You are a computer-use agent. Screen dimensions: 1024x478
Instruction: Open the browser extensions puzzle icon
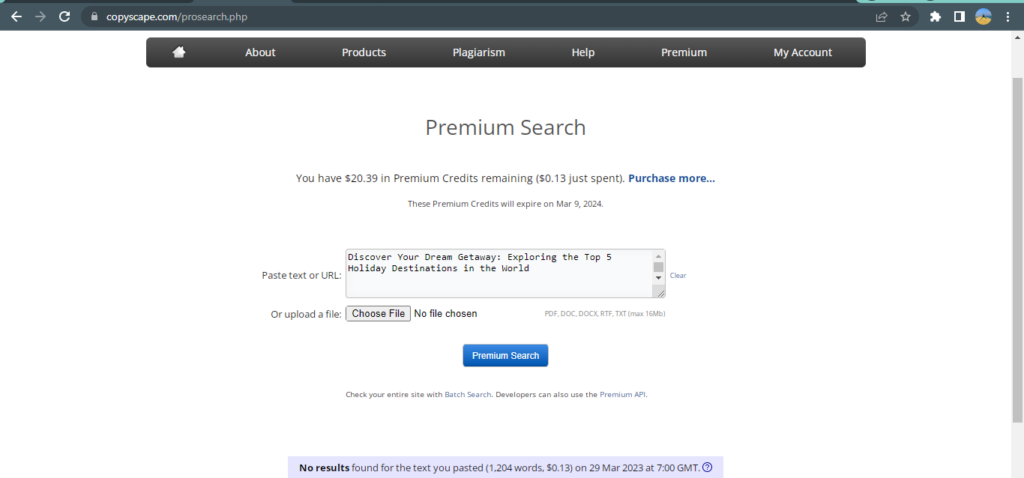click(x=935, y=17)
